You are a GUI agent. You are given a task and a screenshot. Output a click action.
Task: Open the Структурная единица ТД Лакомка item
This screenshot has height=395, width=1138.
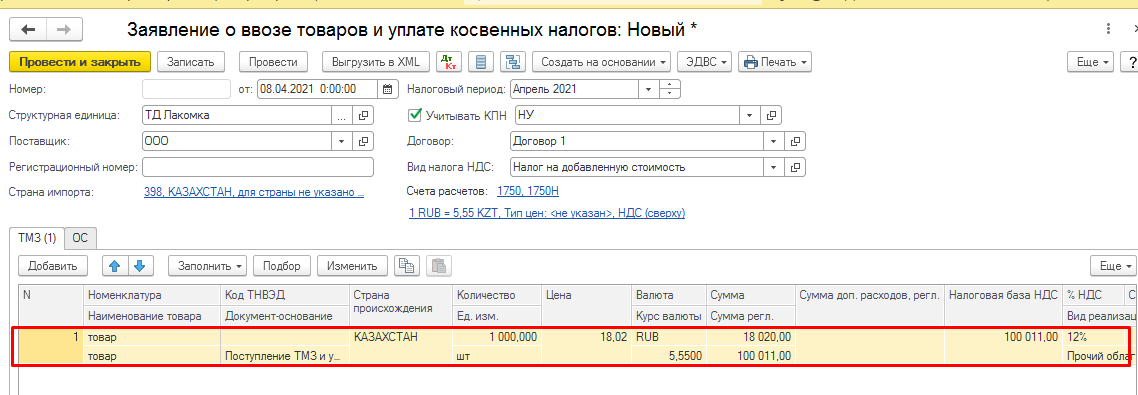click(x=364, y=115)
